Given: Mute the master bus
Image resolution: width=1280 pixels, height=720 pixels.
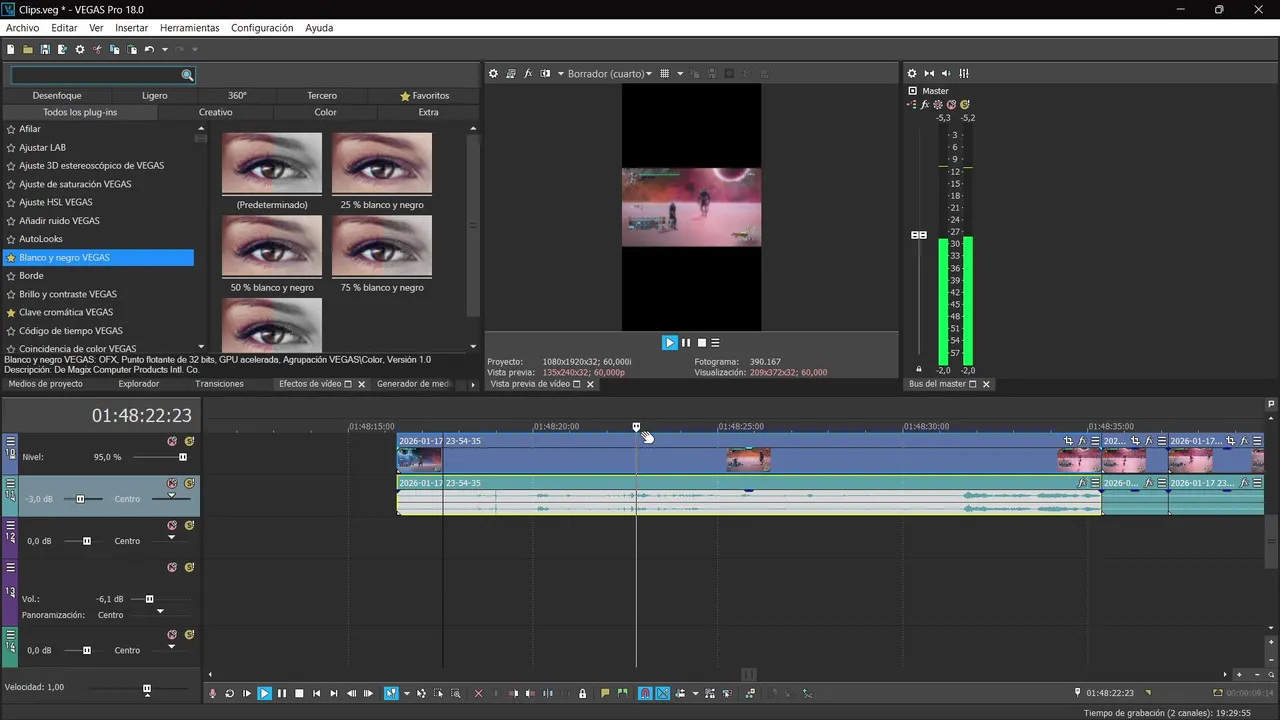Looking at the screenshot, I should (951, 104).
